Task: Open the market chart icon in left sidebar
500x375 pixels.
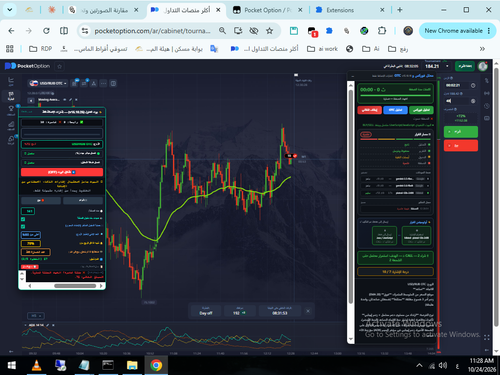Action: tap(11, 125)
